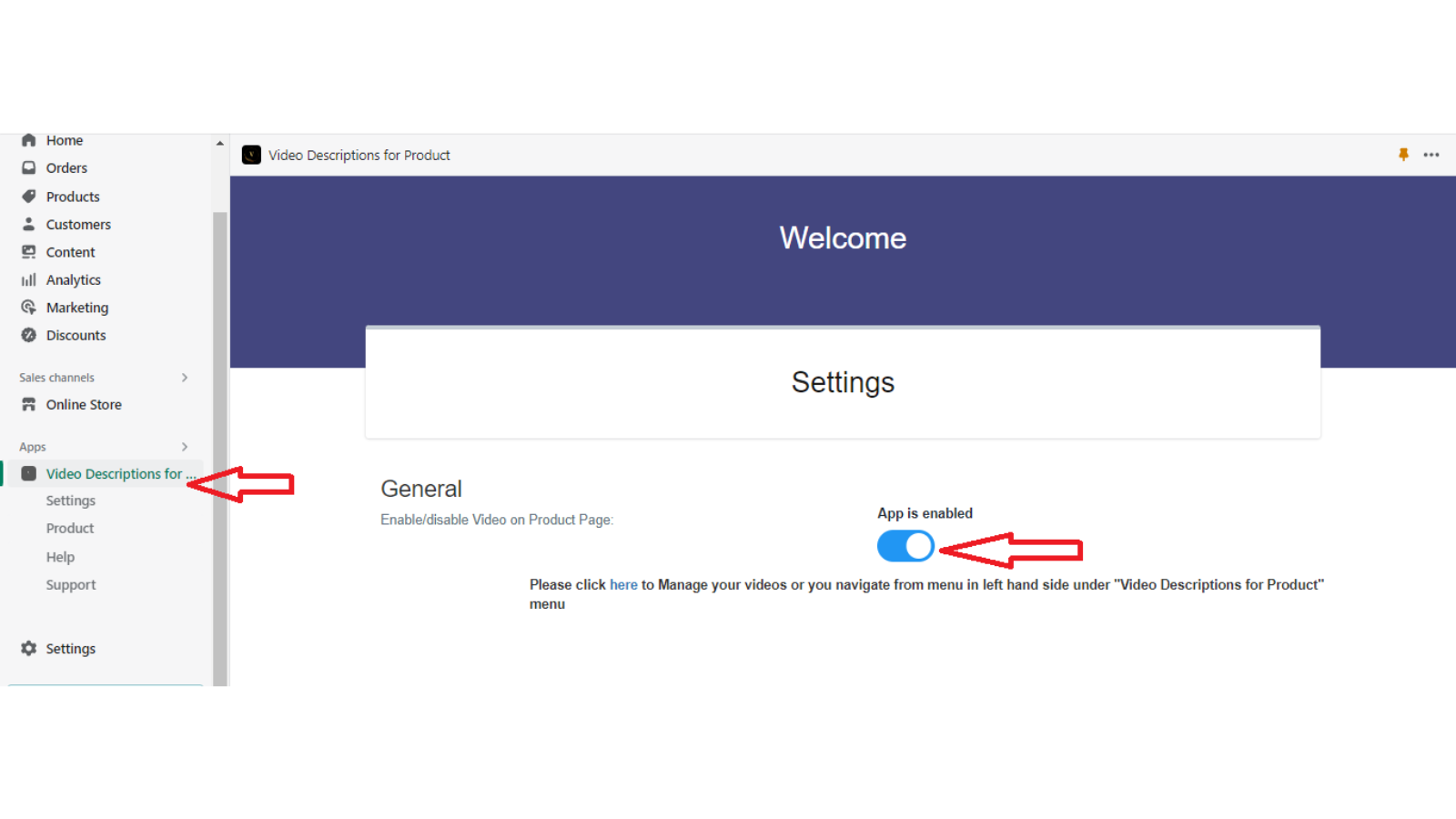
Task: Pin the Video Descriptions app page
Action: click(1402, 155)
